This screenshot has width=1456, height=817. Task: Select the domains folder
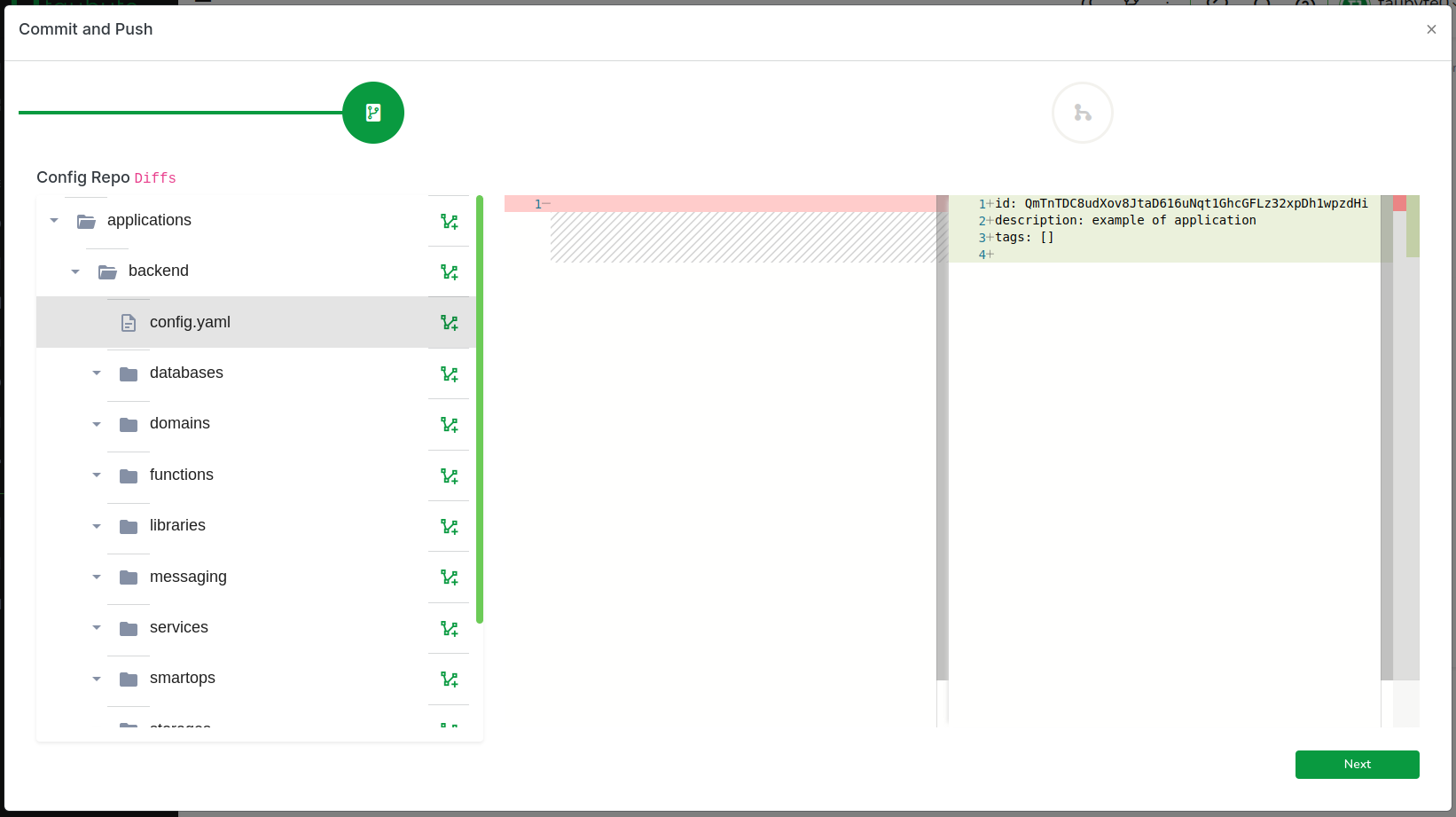[180, 424]
